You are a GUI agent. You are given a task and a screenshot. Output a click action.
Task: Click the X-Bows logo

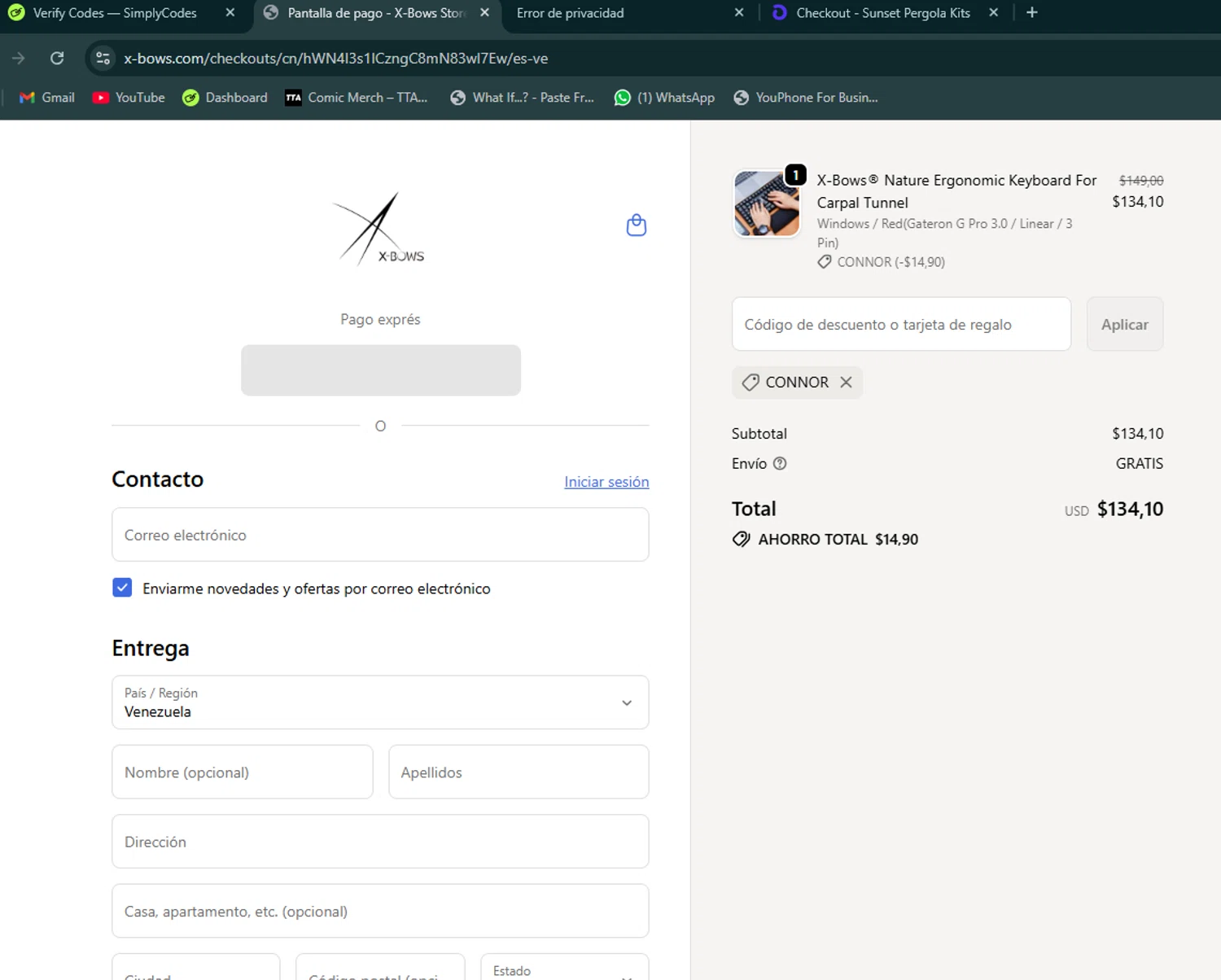click(379, 229)
